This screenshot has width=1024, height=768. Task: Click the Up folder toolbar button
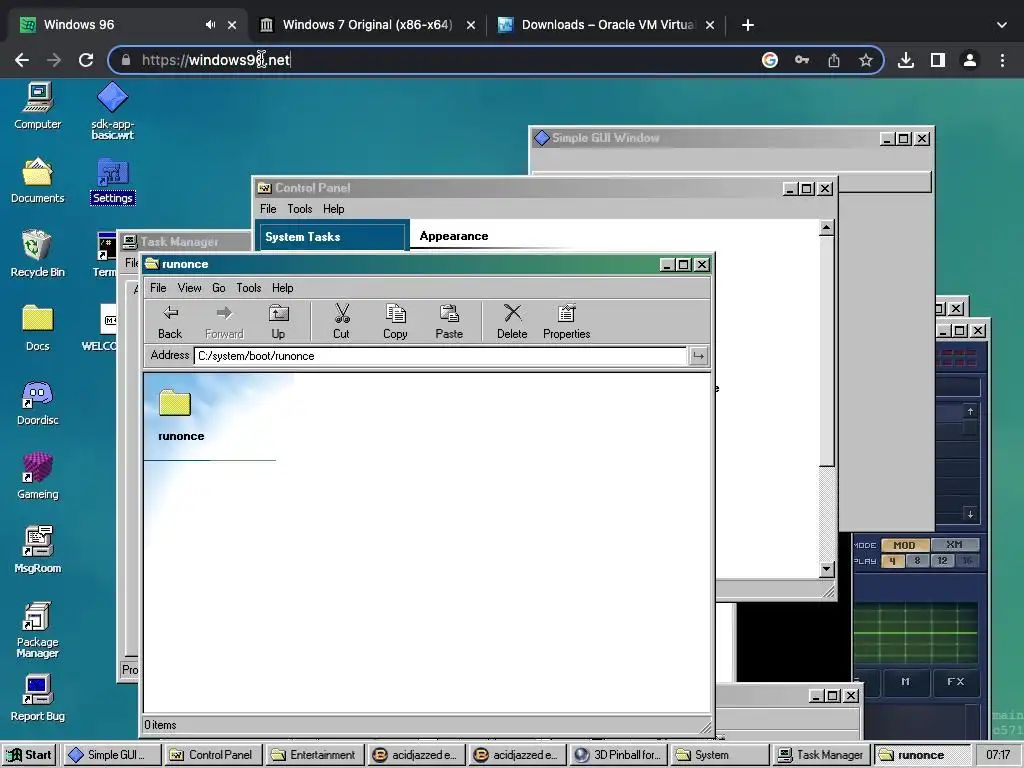[x=278, y=322]
